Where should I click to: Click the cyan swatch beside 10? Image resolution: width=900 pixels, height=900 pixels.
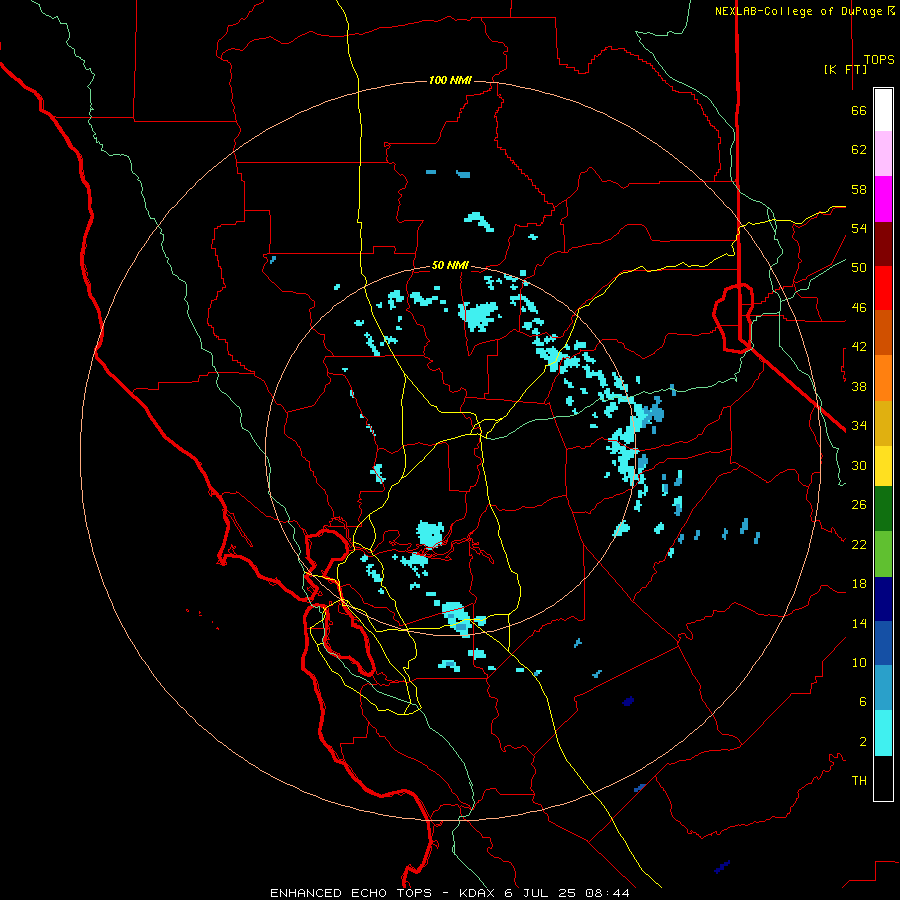(883, 733)
